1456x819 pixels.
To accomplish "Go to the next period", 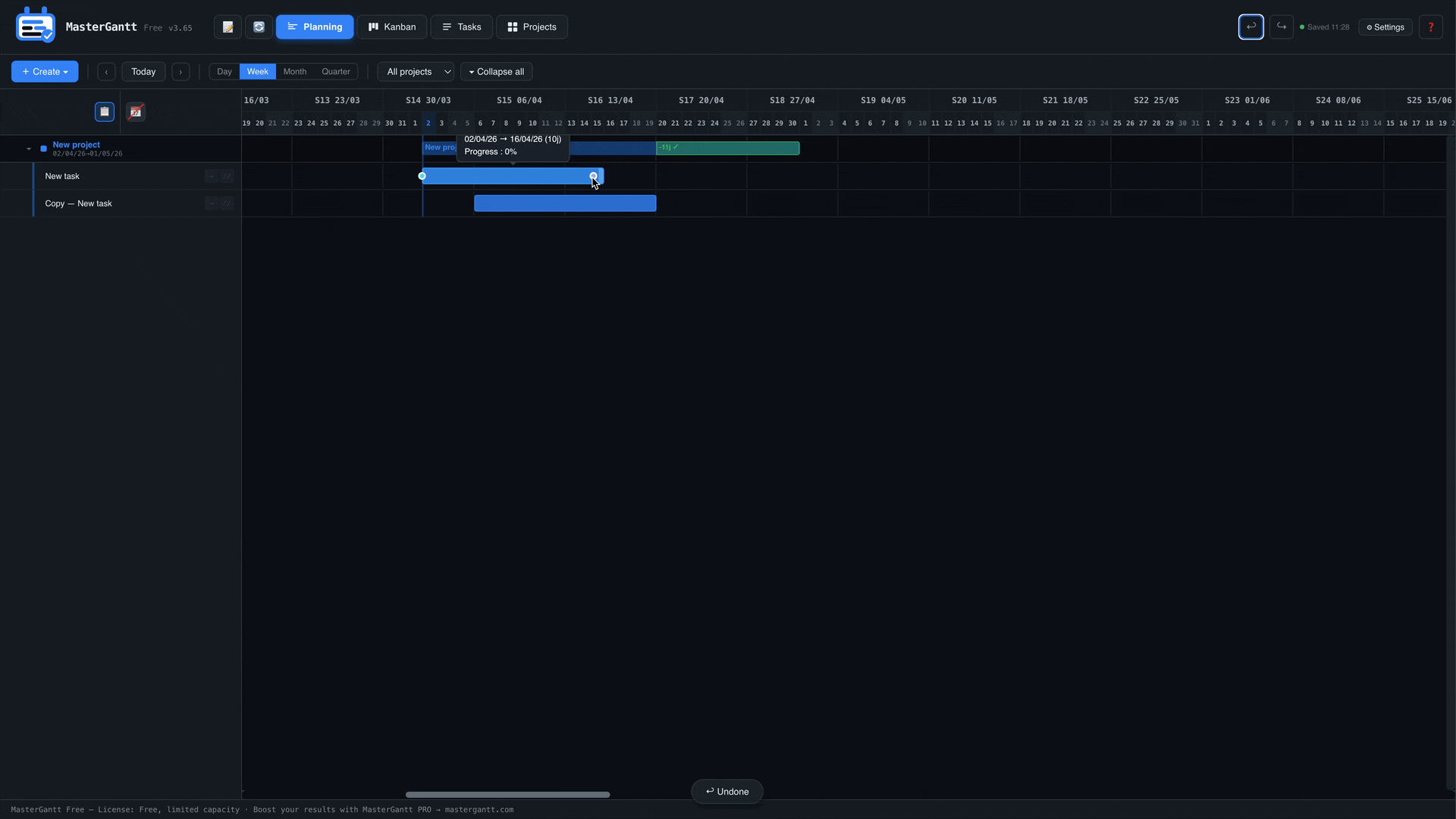I will pos(180,72).
